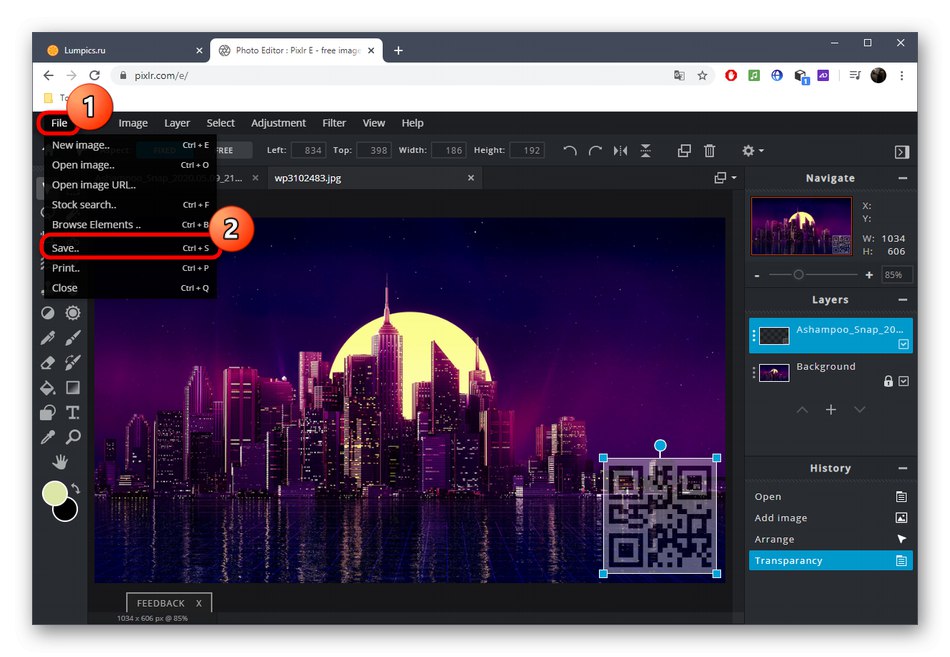The image size is (950, 657).
Task: Collapse the History panel
Action: (903, 468)
